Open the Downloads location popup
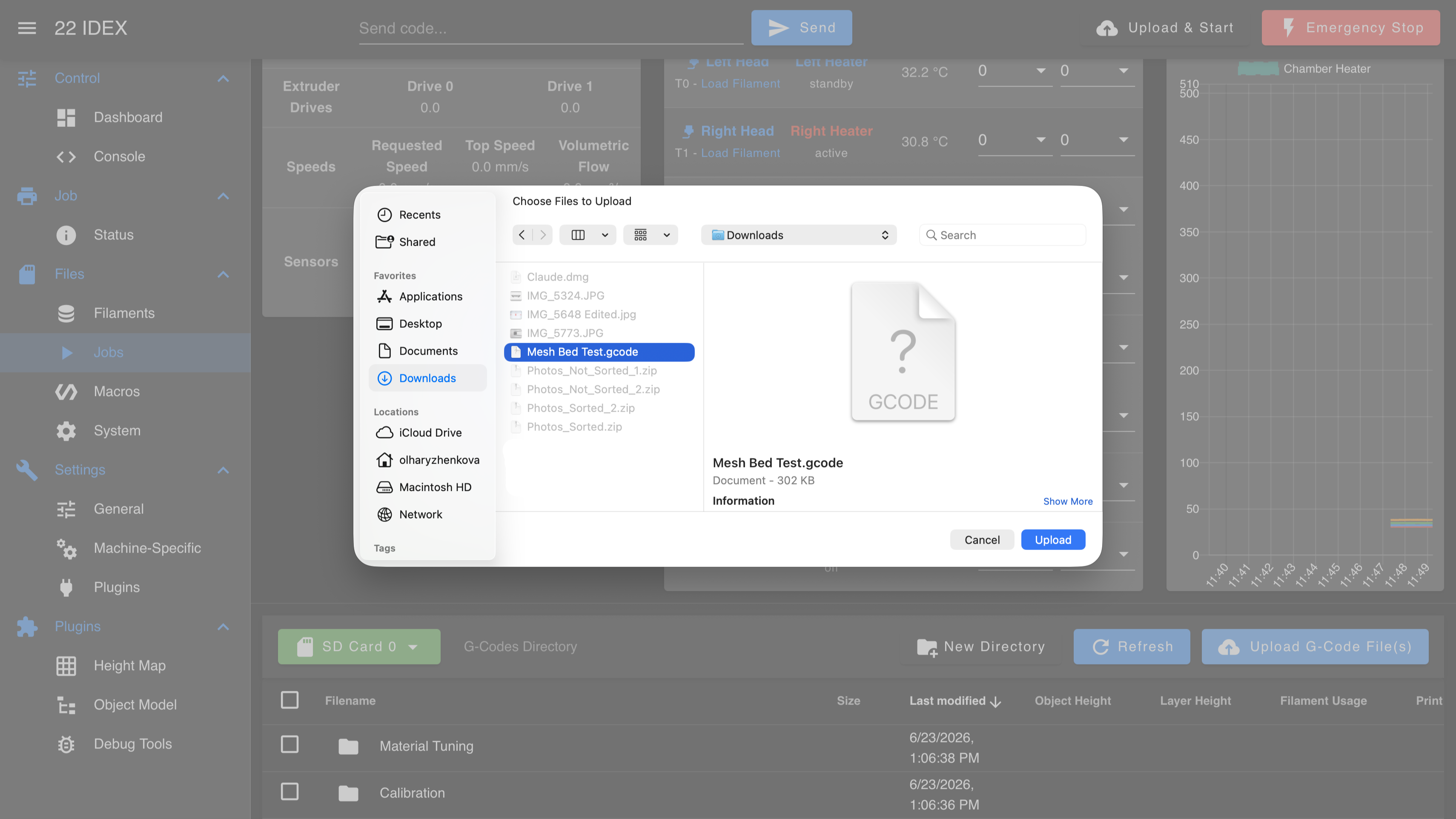 click(x=799, y=235)
